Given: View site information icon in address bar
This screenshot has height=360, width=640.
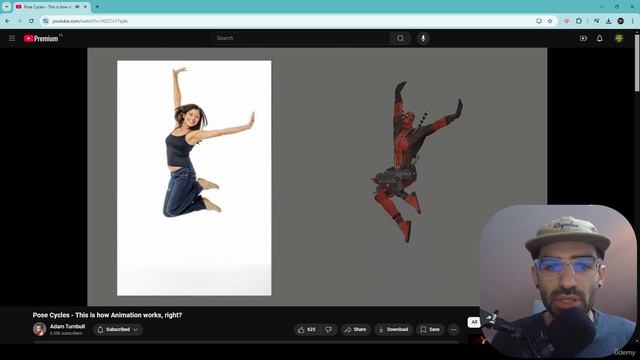Looking at the screenshot, I should click(x=46, y=21).
